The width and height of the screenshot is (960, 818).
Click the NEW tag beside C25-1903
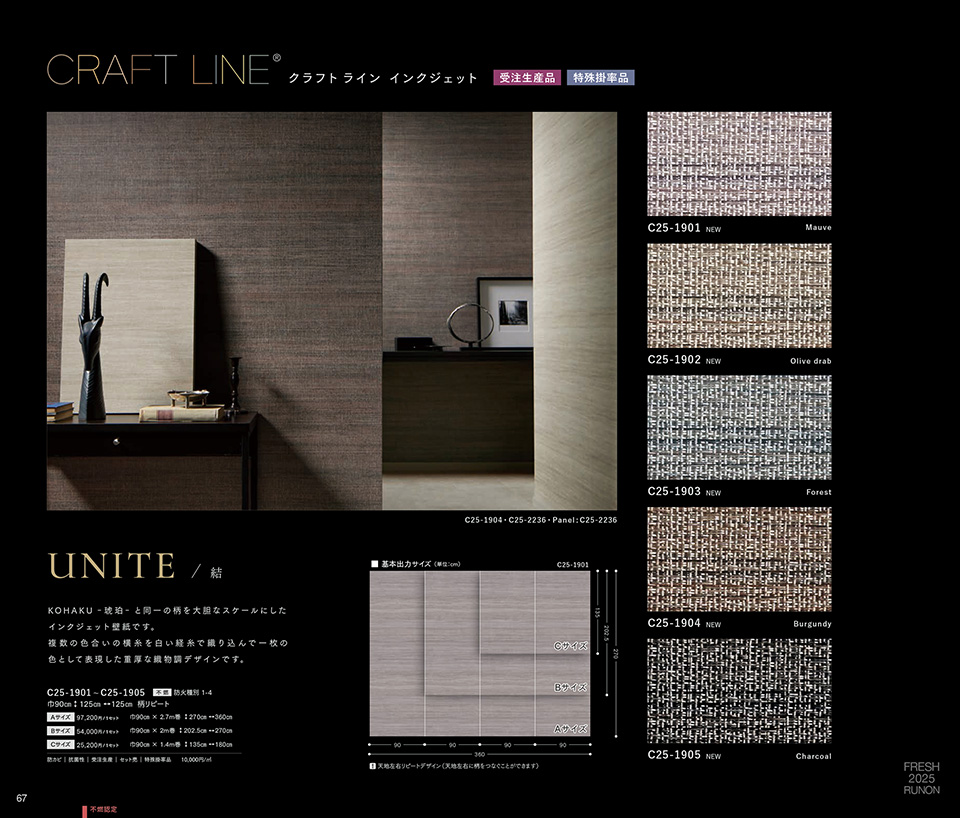(713, 493)
